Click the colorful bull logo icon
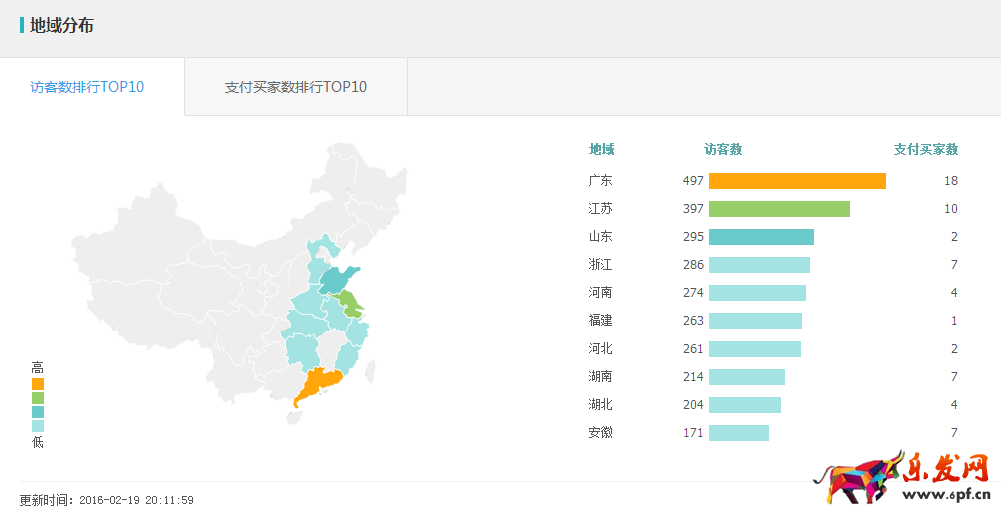This screenshot has width=1001, height=515. click(856, 480)
